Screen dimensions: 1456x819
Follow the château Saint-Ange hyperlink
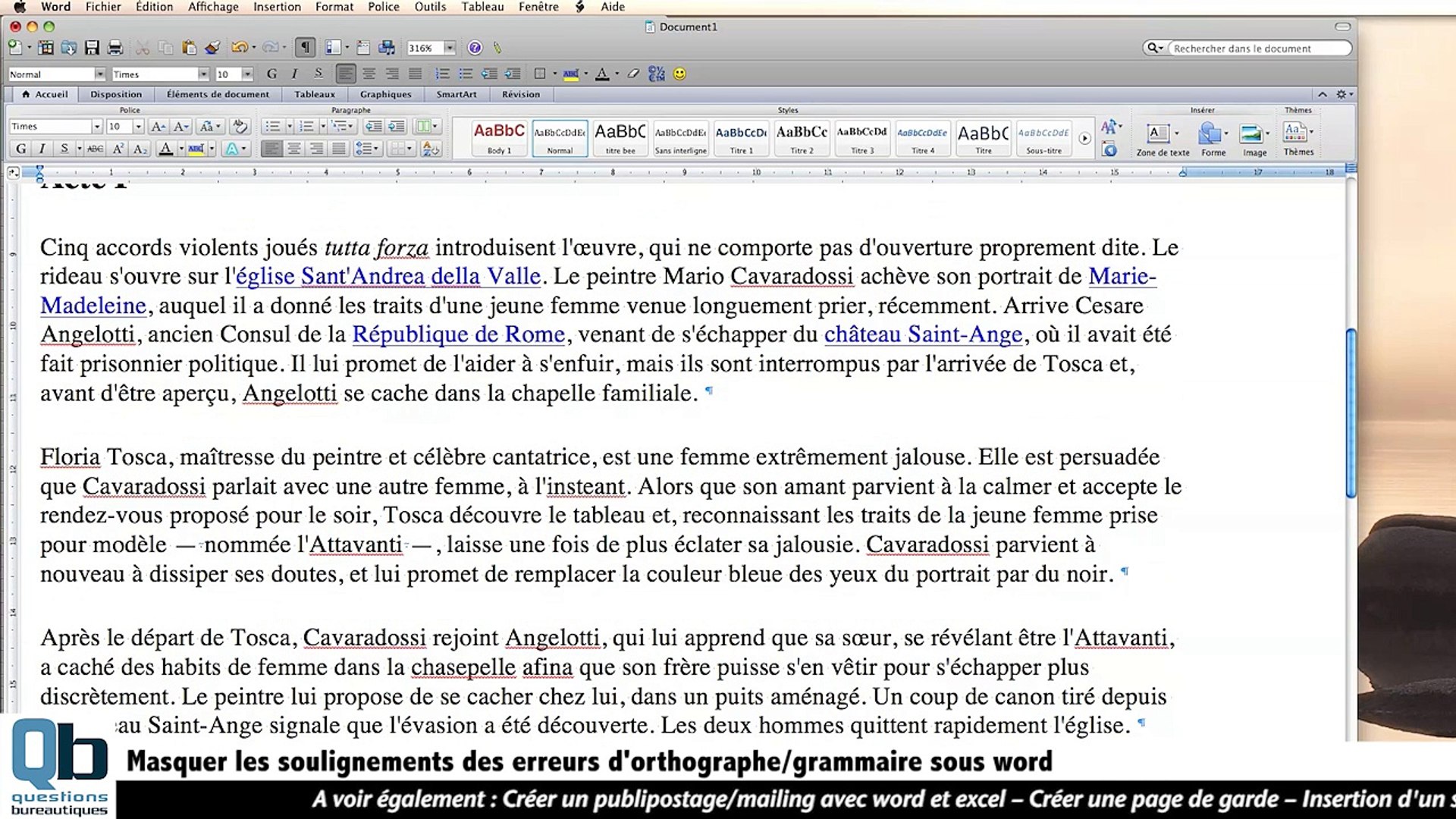[924, 334]
